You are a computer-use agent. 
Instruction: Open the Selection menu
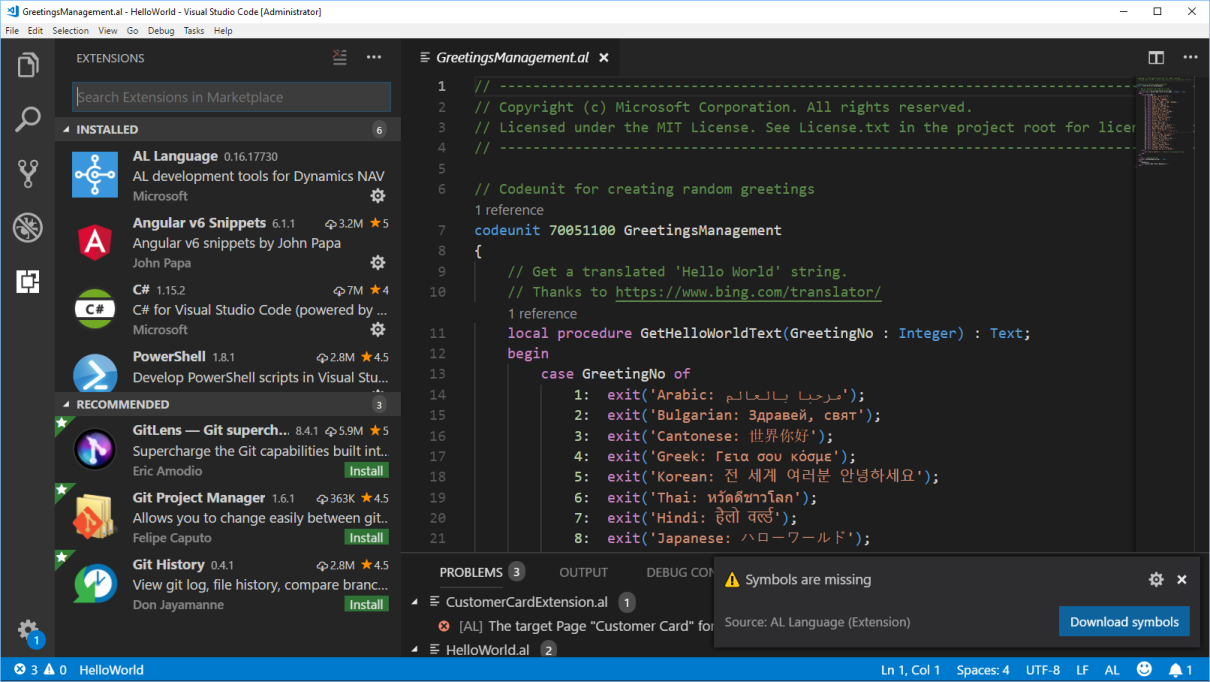pyautogui.click(x=71, y=31)
